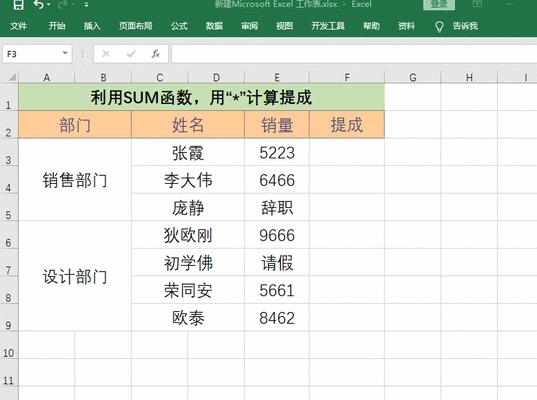Select column F header
The image size is (537, 400).
[347, 77]
